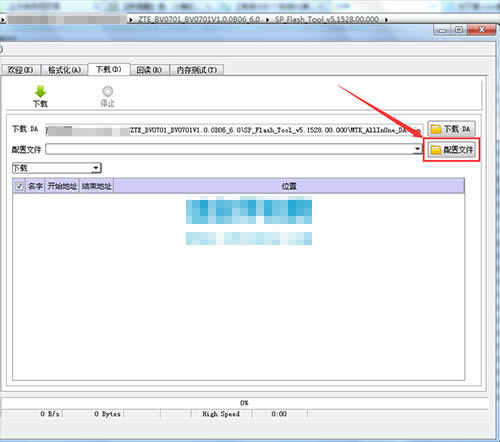
Task: Click the 下载 DA path input field
Action: pos(234,130)
